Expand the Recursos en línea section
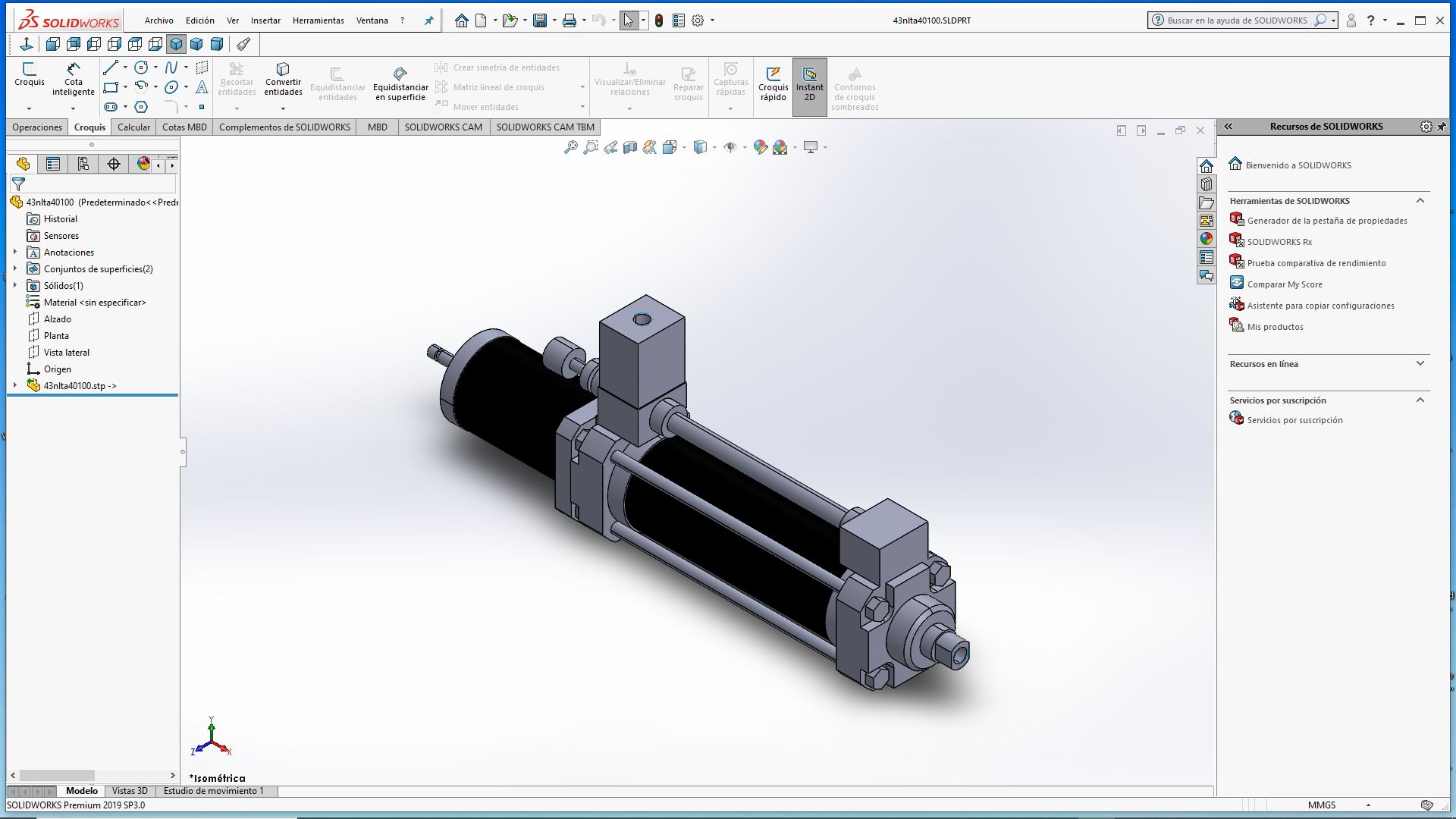This screenshot has width=1456, height=819. click(1420, 364)
